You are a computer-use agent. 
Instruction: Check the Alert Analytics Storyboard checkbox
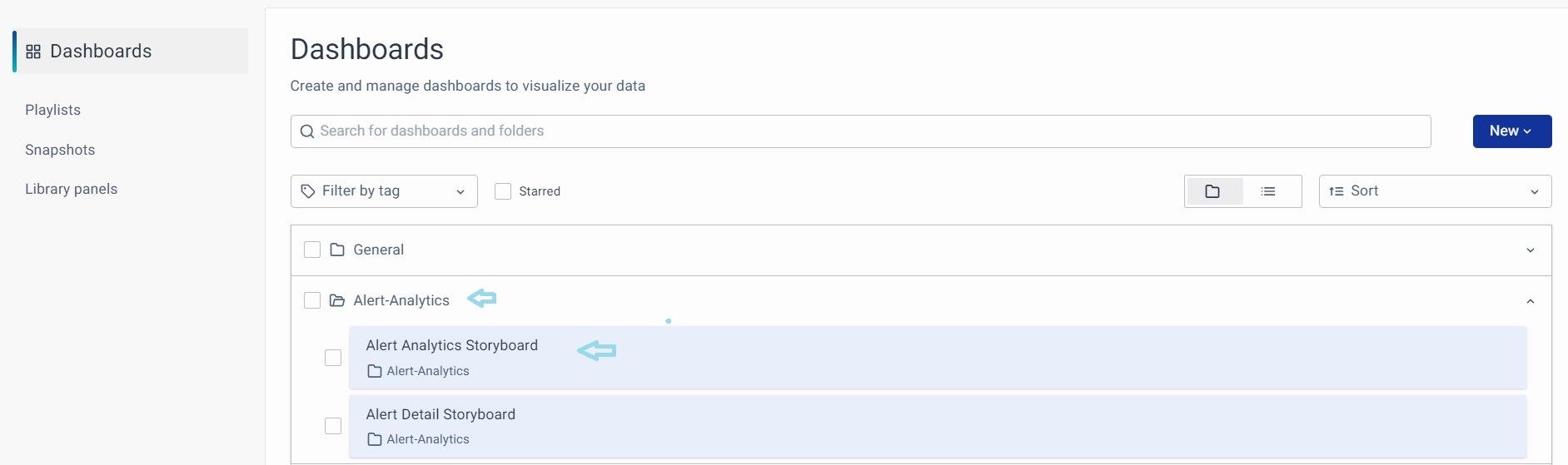tap(333, 358)
